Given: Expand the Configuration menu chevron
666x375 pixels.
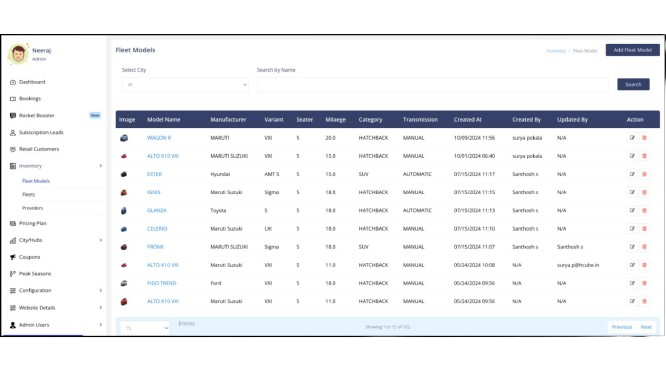Looking at the screenshot, I should click(x=101, y=290).
